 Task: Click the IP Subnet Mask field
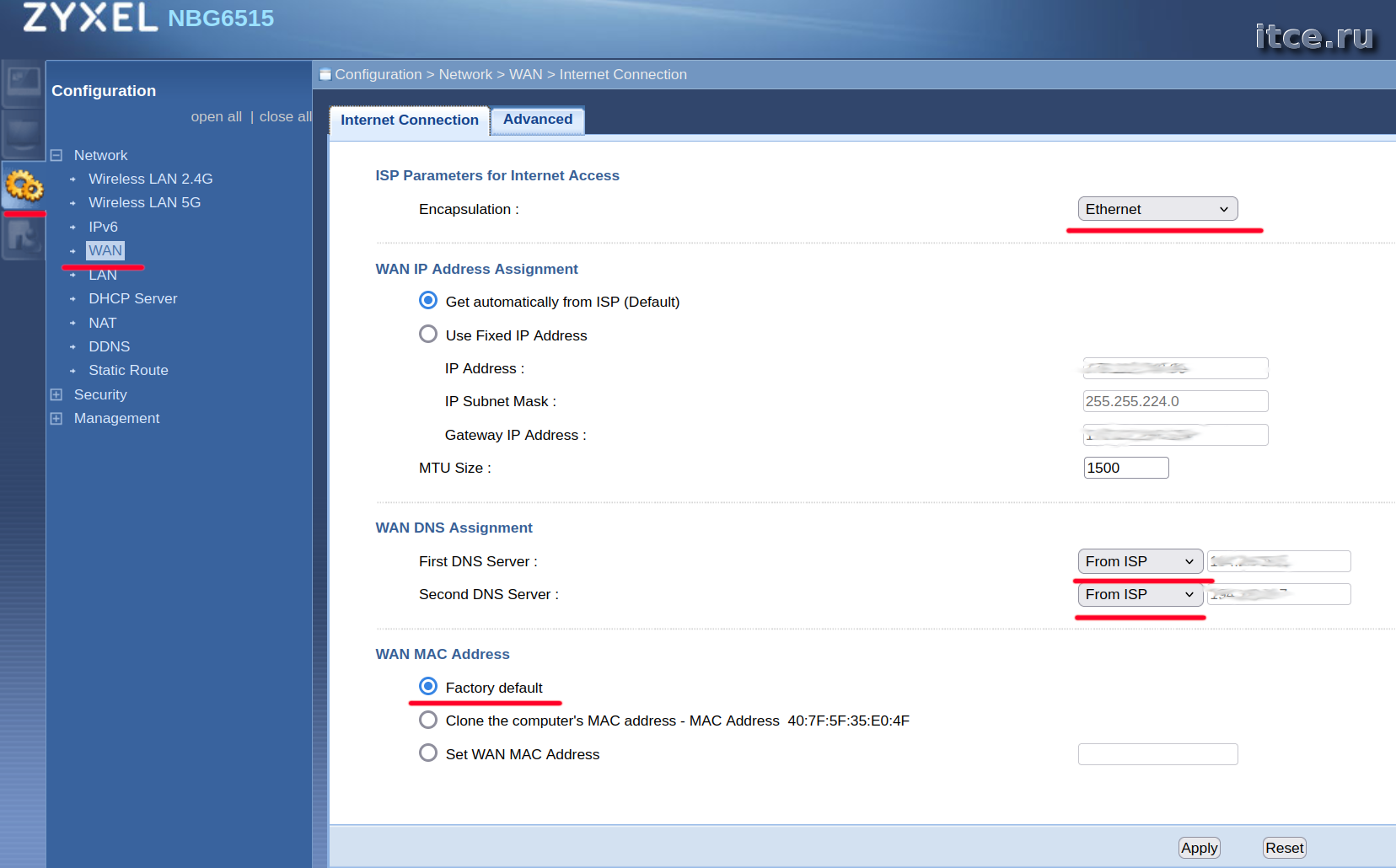1175,401
